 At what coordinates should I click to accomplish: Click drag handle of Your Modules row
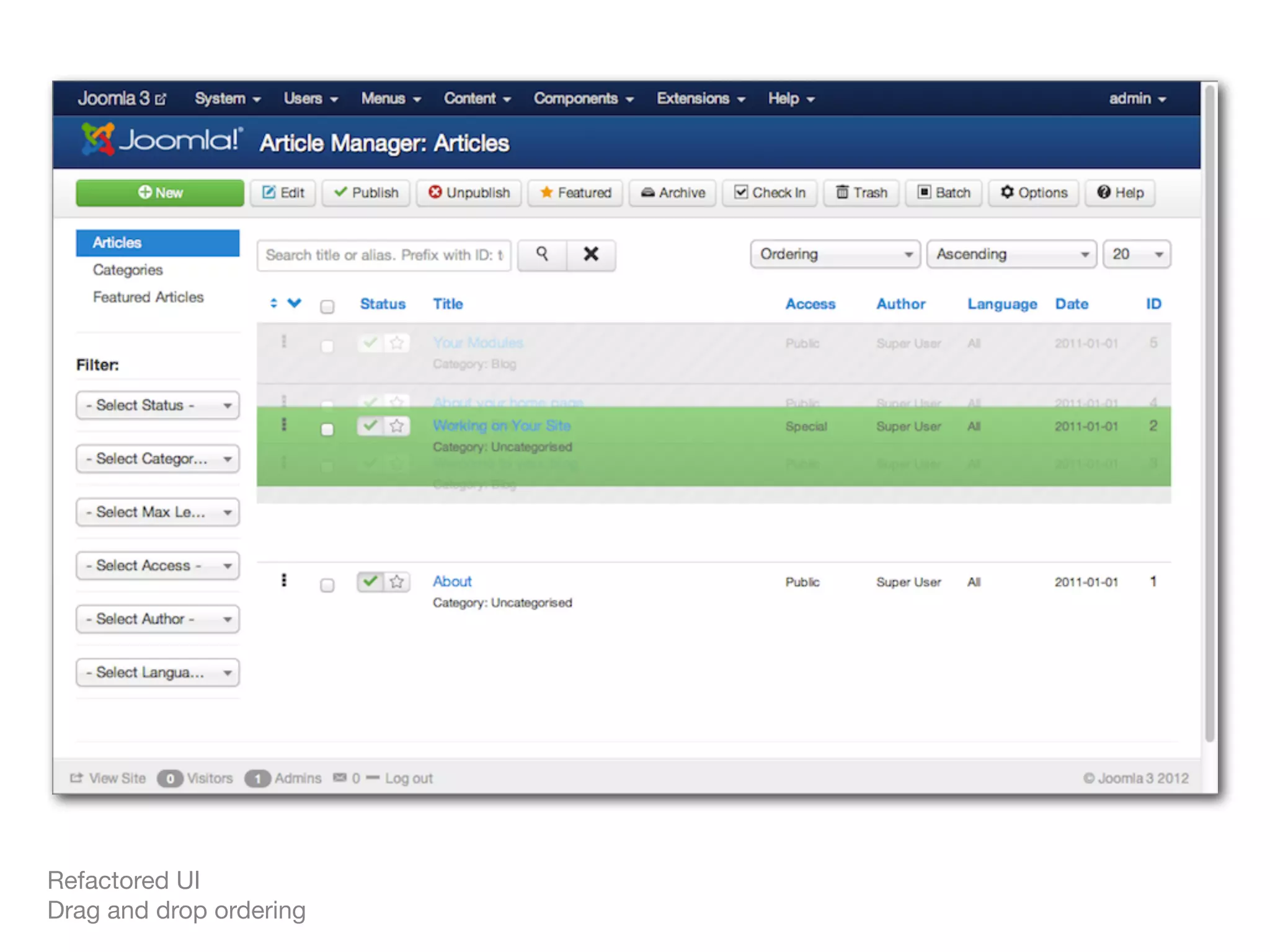pyautogui.click(x=284, y=342)
